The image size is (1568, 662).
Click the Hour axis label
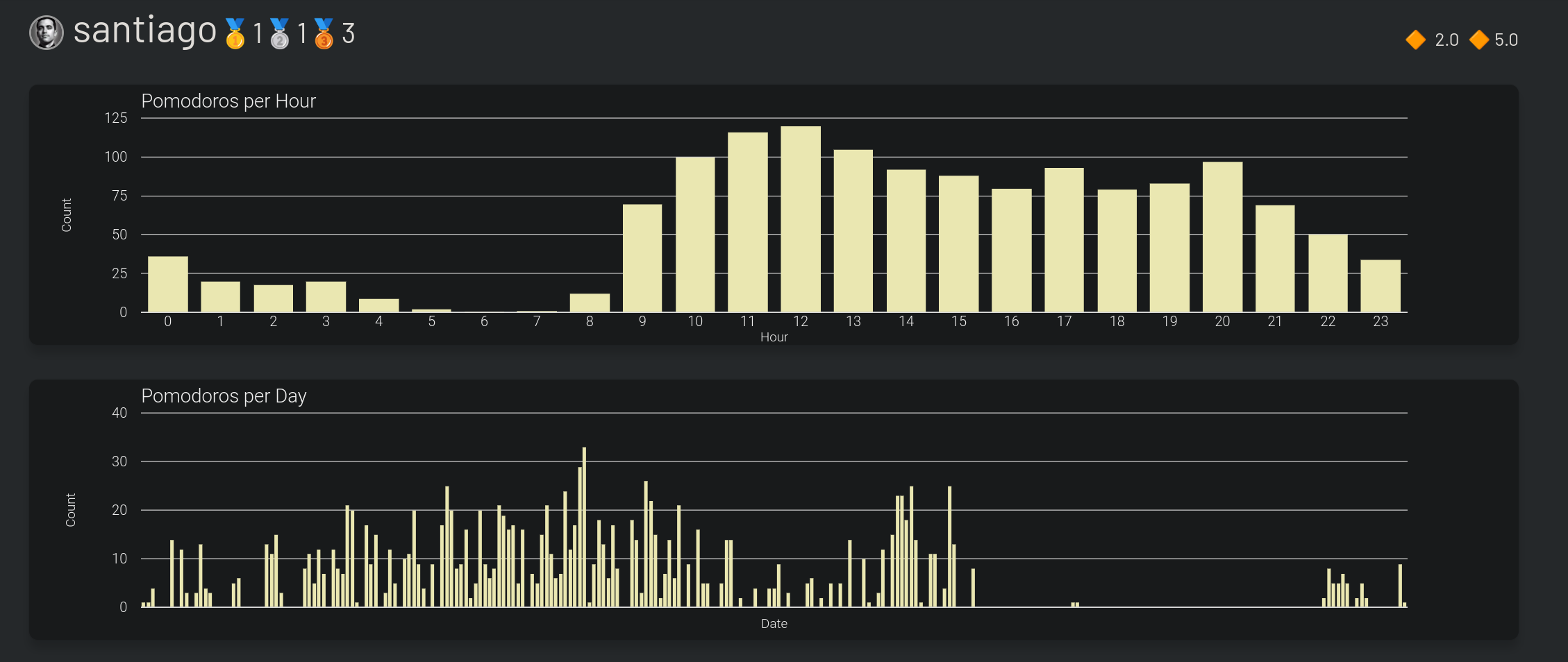pos(774,337)
